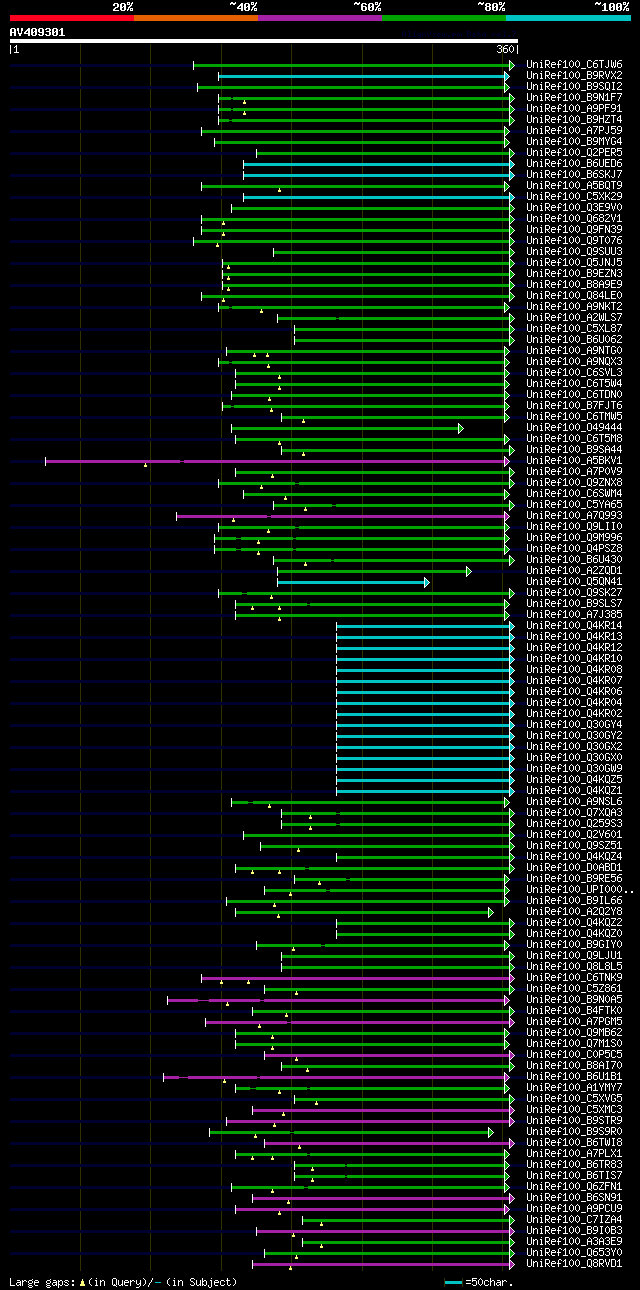This screenshot has width=640, height=1290.
Task: Click the white query ruler bar under AV409301
Action: click(x=263, y=41)
